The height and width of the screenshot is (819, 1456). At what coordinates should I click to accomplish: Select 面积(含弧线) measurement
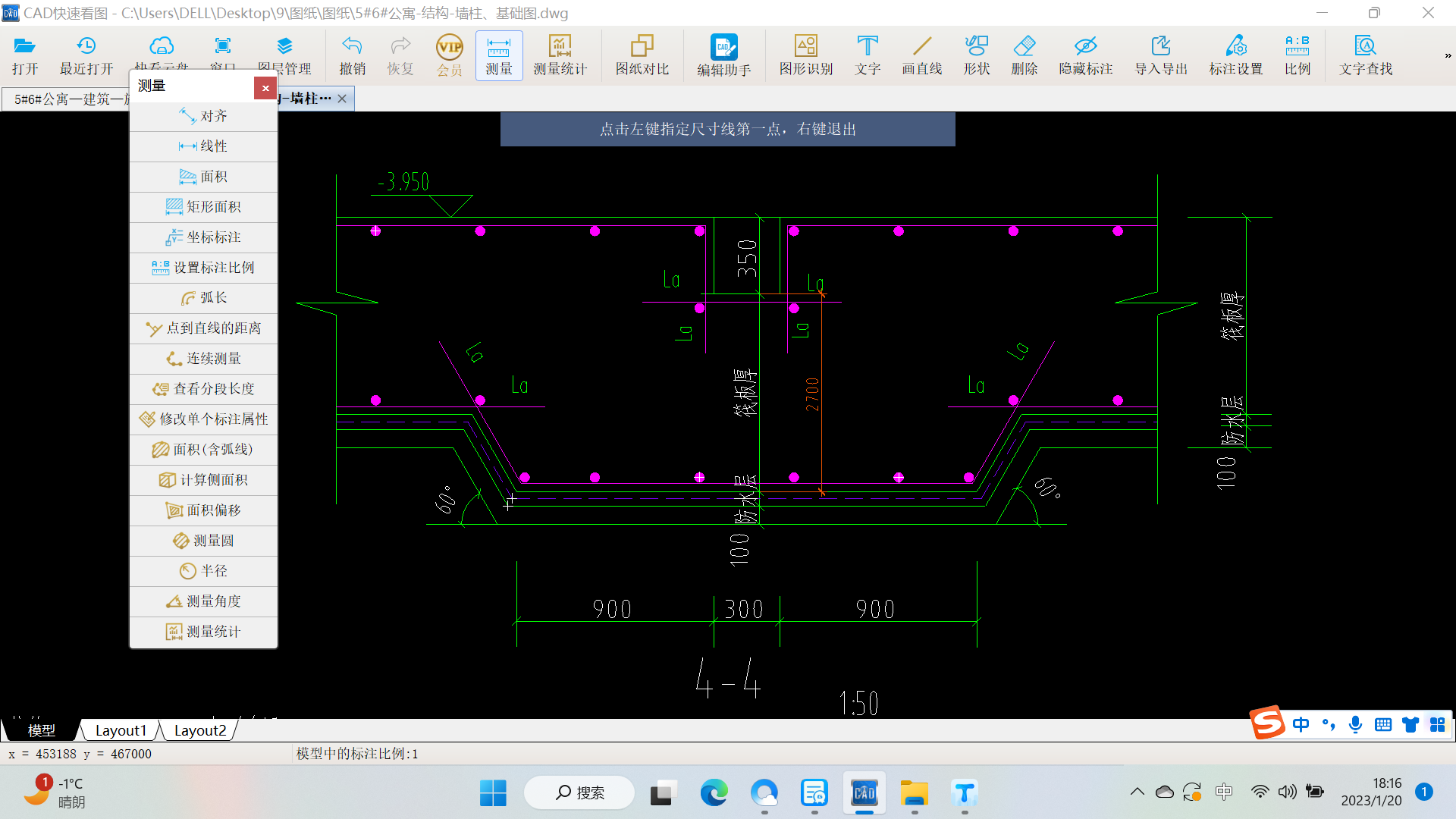click(204, 450)
